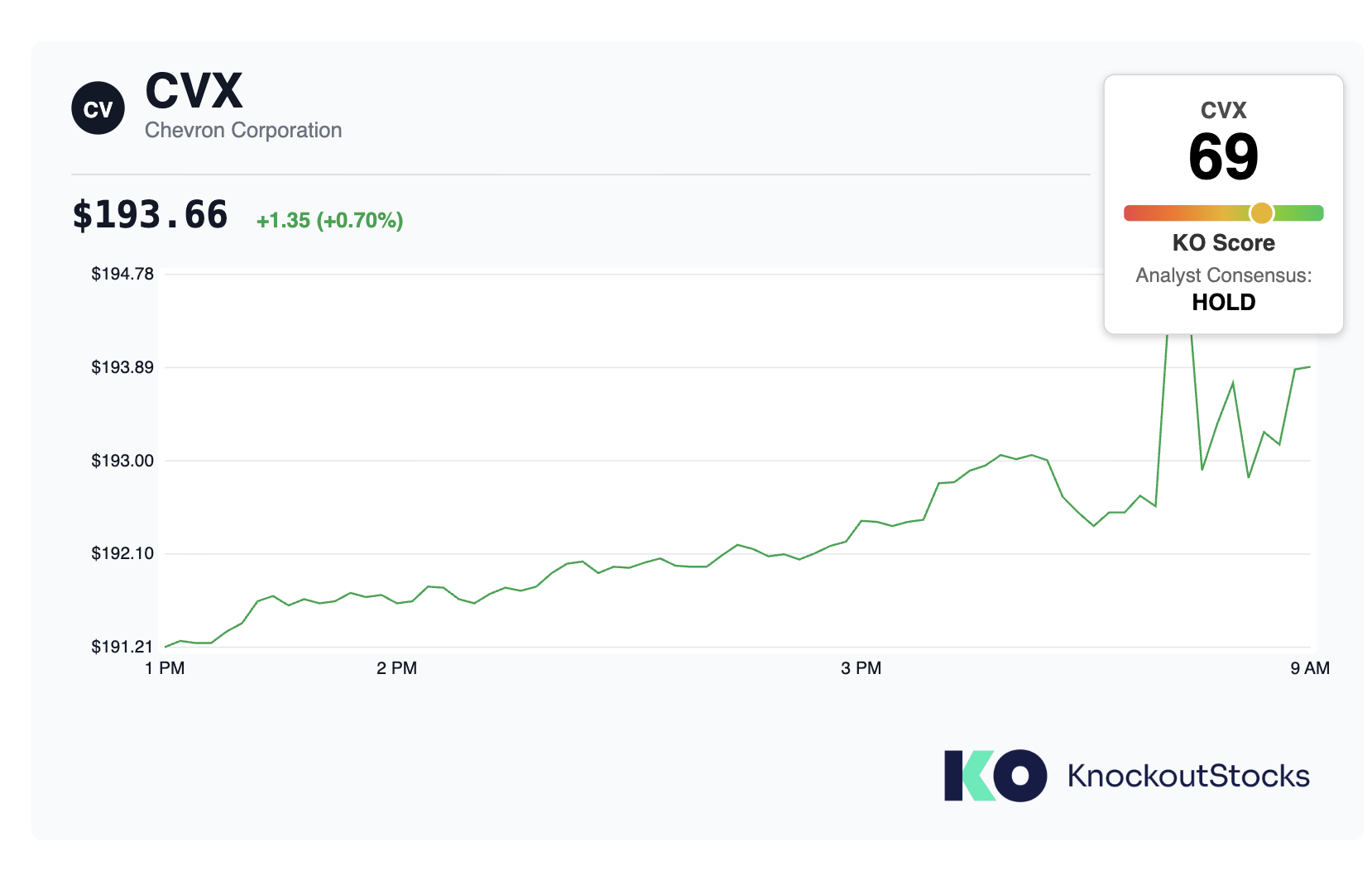Click the $193.66 current price

click(x=150, y=215)
